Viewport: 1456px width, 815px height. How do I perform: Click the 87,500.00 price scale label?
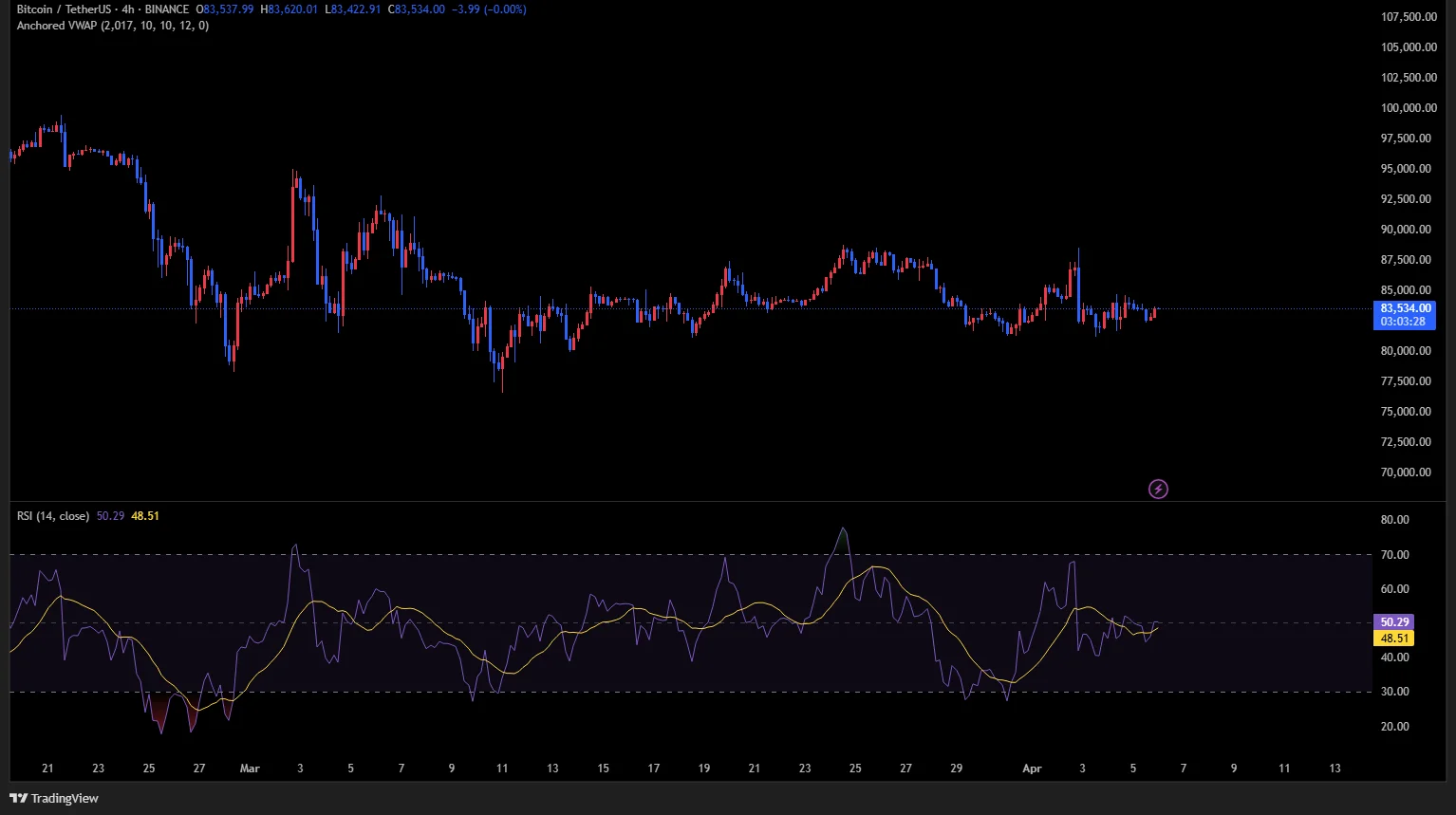[x=1406, y=260]
